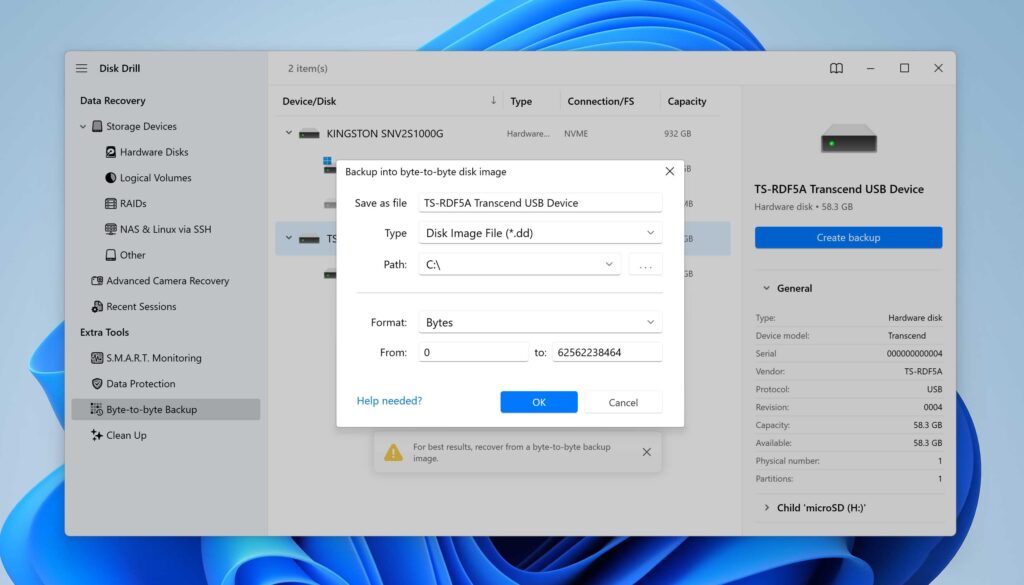Viewport: 1024px width, 585px height.
Task: Open Logical Volumes section
Action: (x=155, y=178)
